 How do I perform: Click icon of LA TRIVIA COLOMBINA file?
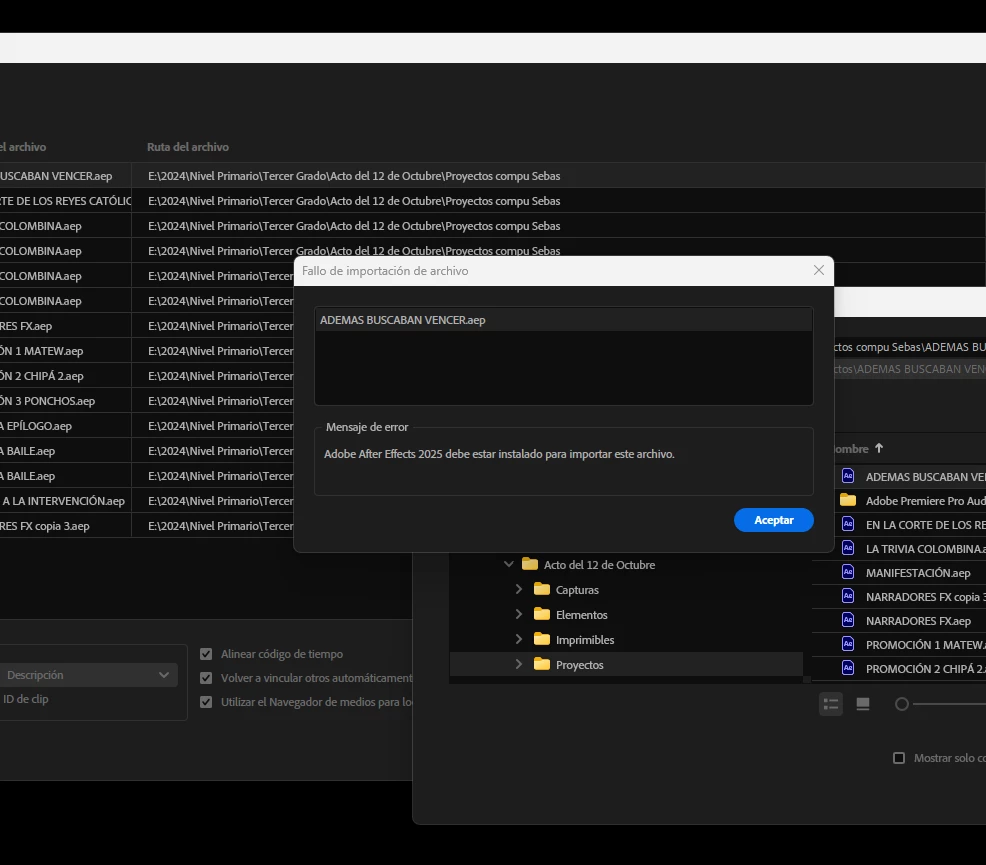pos(848,548)
